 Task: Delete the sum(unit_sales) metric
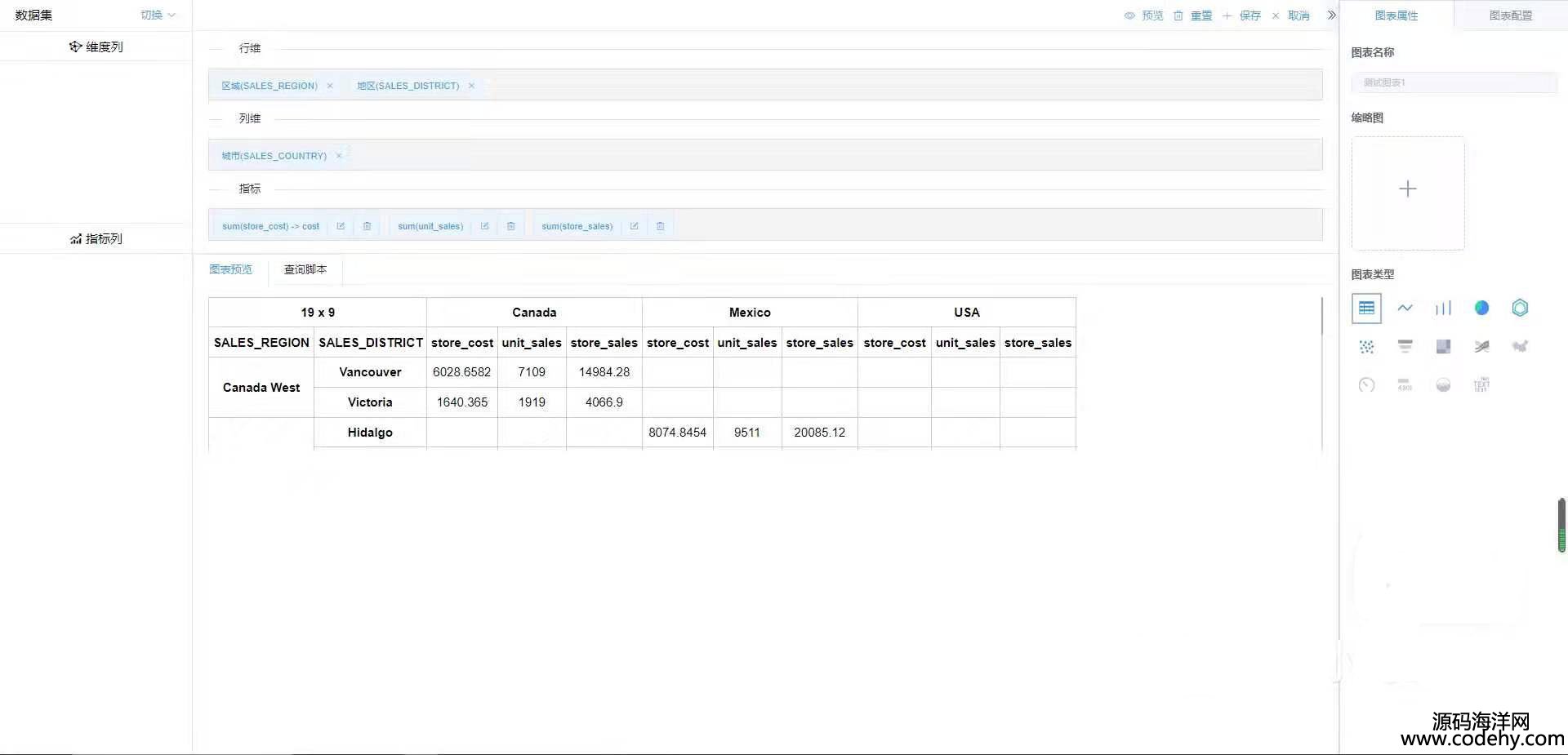[x=510, y=226]
